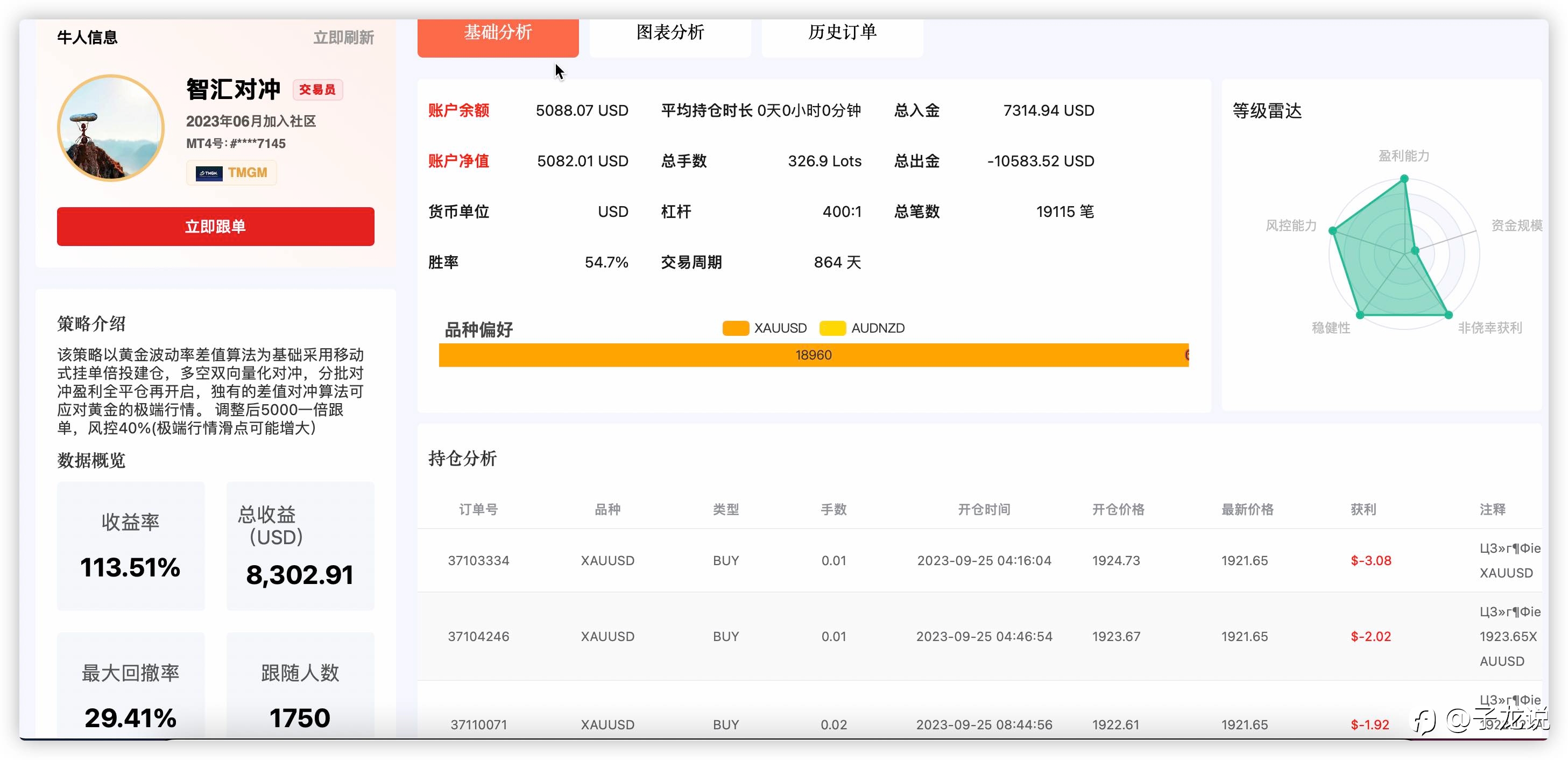This screenshot has height=760, width=1568.
Task: Click the 风控能力 radar chart point
Action: (x=1332, y=231)
